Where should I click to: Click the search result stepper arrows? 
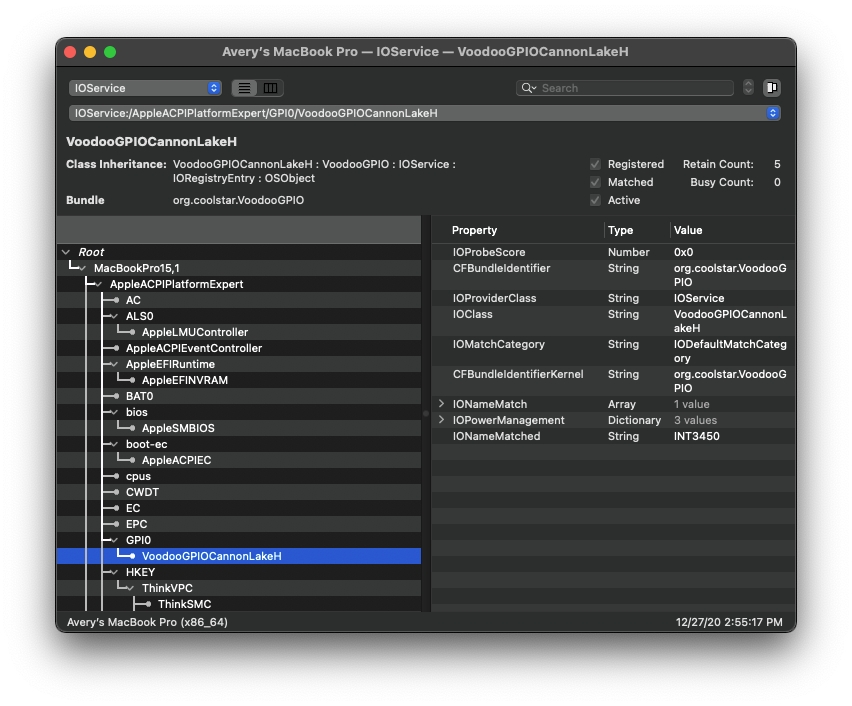click(748, 88)
